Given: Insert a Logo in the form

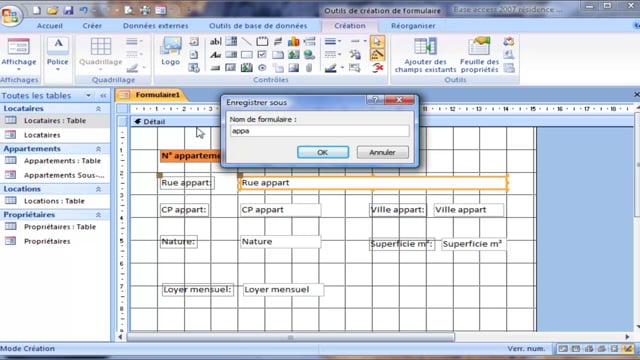Looking at the screenshot, I should 171,51.
